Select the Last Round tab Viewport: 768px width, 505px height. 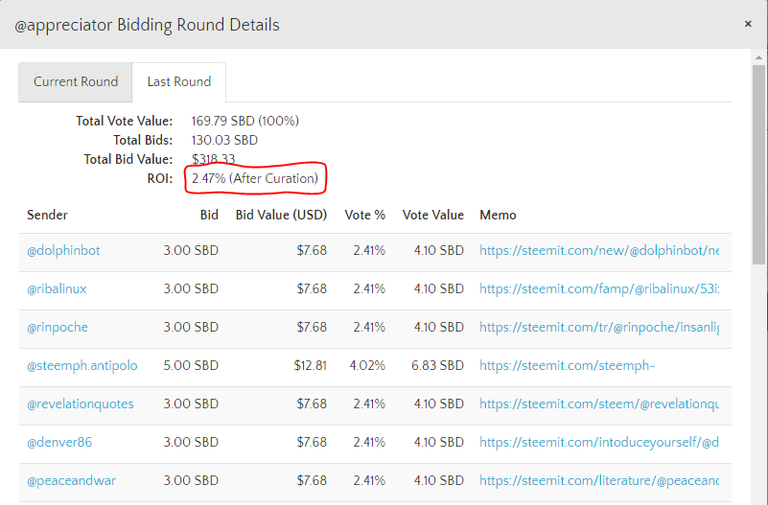pyautogui.click(x=179, y=82)
